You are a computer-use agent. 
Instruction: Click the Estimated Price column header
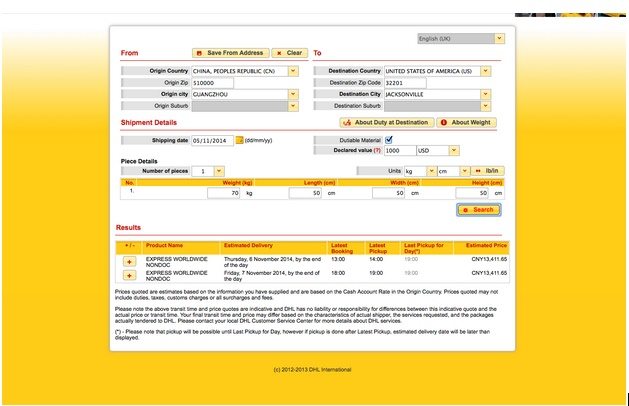pos(486,245)
